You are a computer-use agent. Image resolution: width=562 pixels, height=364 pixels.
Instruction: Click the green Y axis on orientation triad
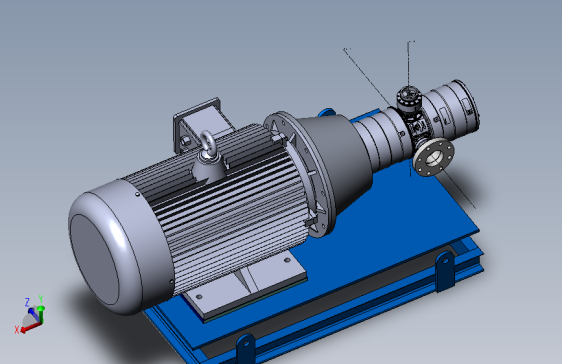click(x=41, y=309)
